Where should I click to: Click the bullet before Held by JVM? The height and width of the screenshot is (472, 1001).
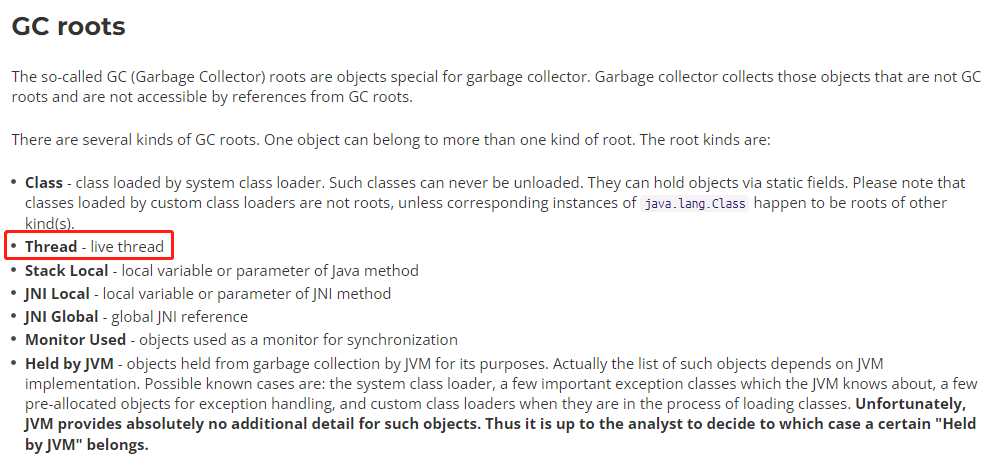click(x=14, y=364)
